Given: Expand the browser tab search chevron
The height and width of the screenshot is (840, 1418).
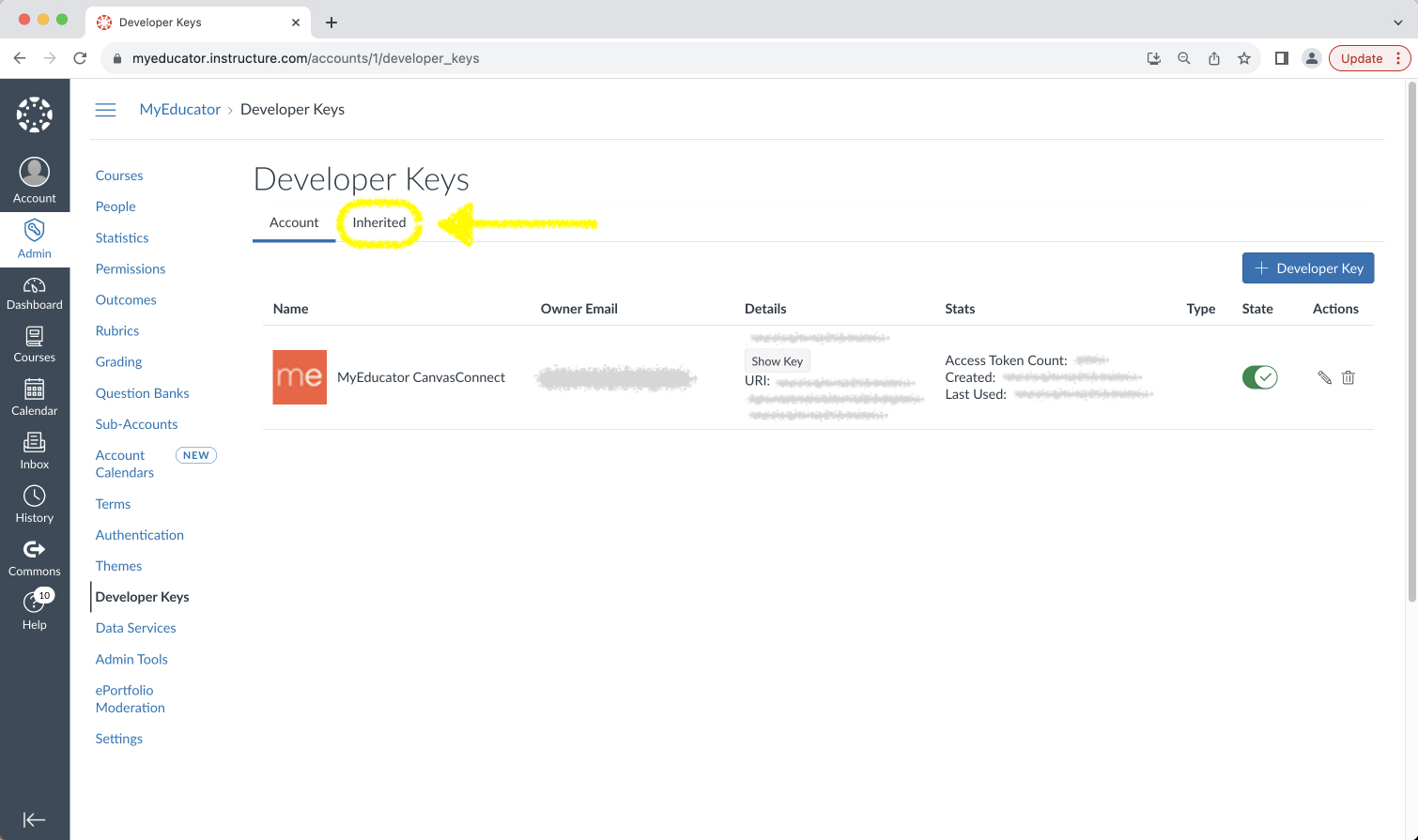Looking at the screenshot, I should pyautogui.click(x=1398, y=23).
